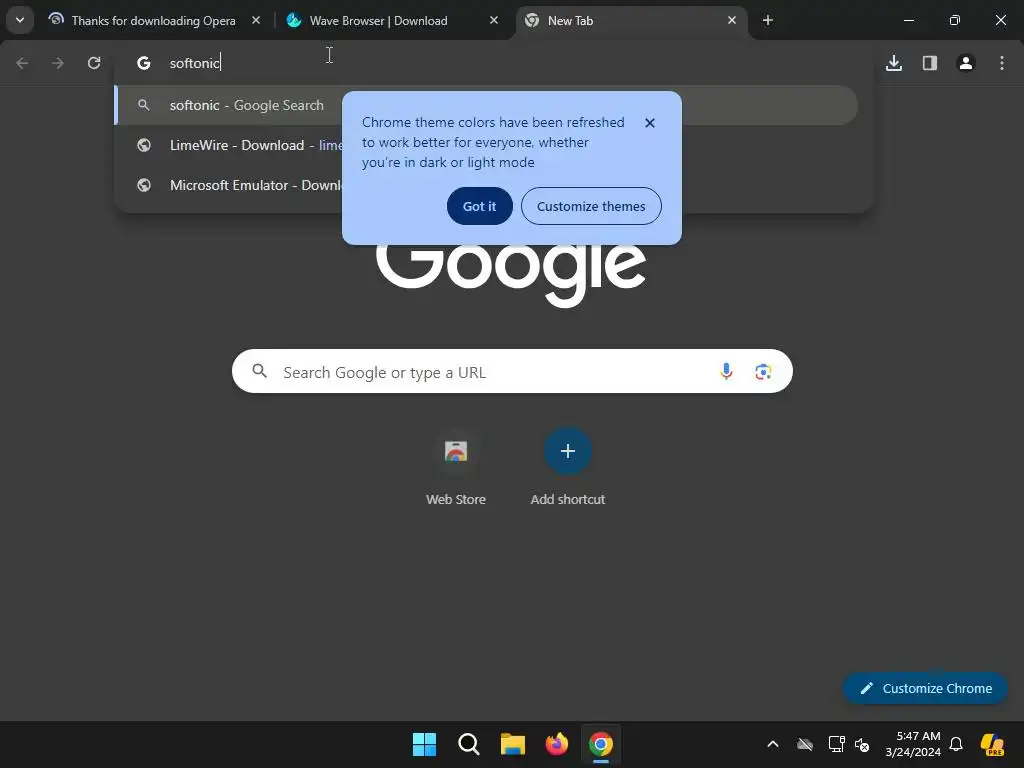Click the Got it button
The height and width of the screenshot is (768, 1024).
[479, 206]
